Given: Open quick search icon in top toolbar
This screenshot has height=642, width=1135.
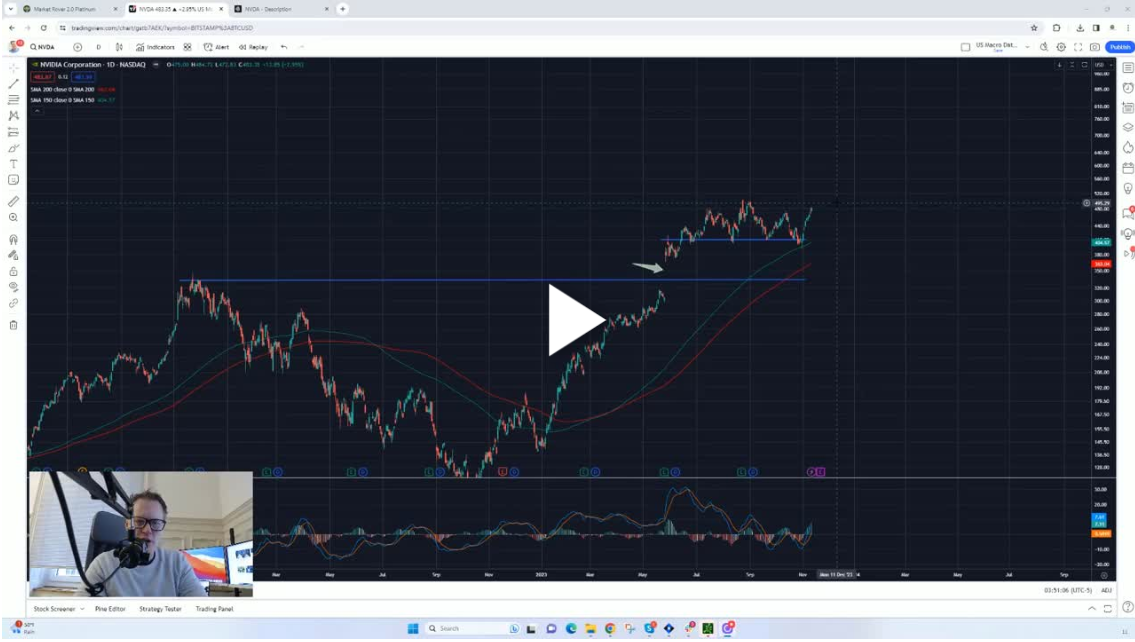Looking at the screenshot, I should point(1044,47).
